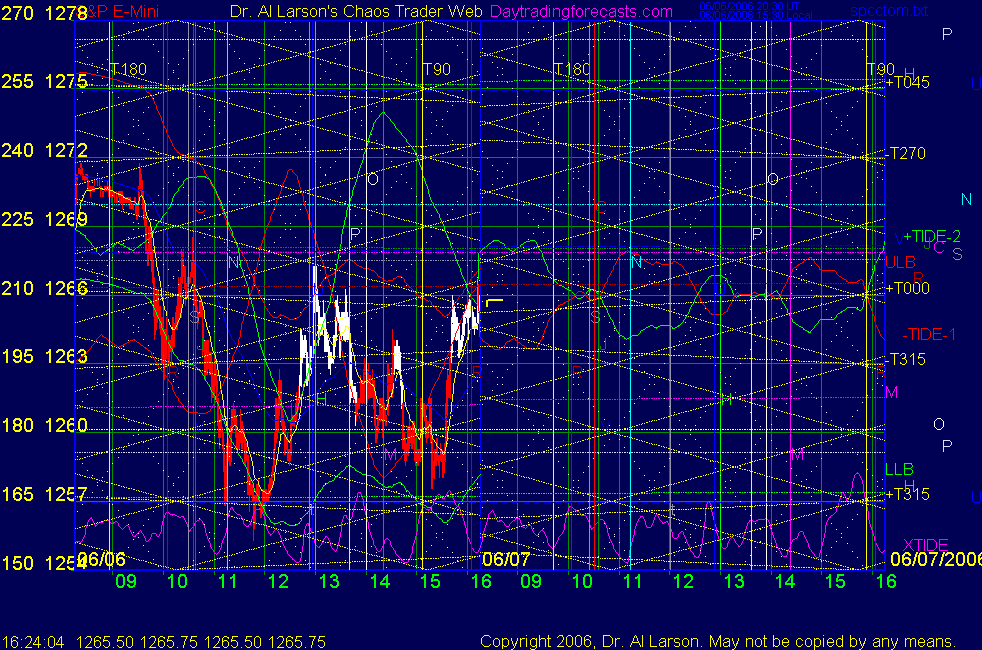The height and width of the screenshot is (650, 982).
Task: Click the "240 1272" price axis label
Action: (x=44, y=151)
